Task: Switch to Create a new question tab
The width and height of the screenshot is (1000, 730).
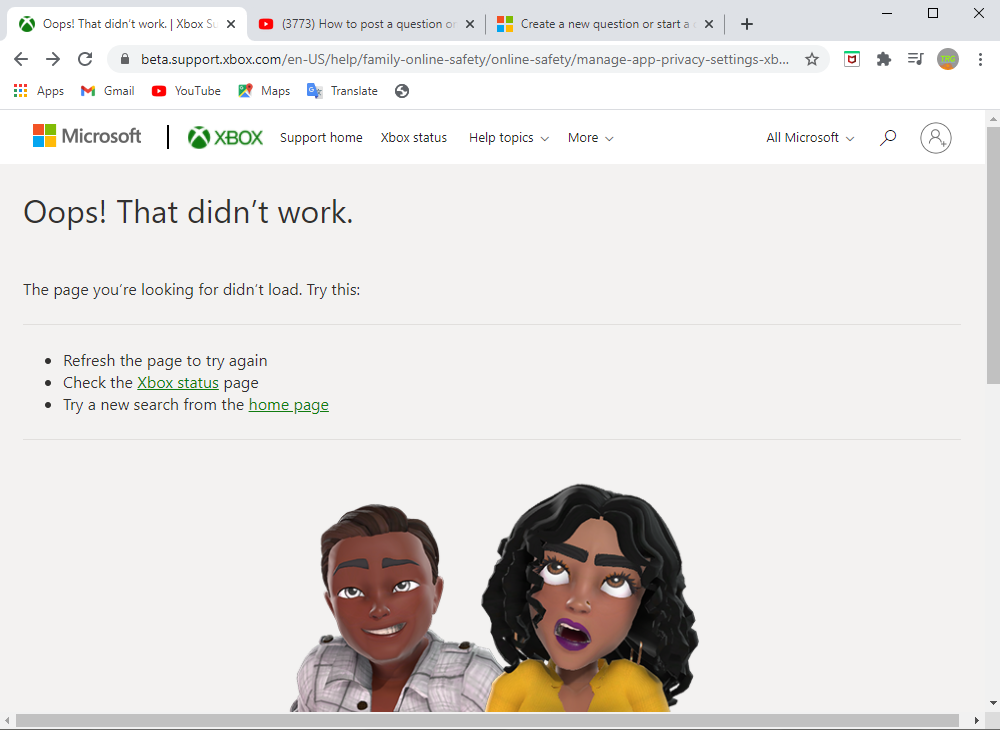Action: point(605,24)
